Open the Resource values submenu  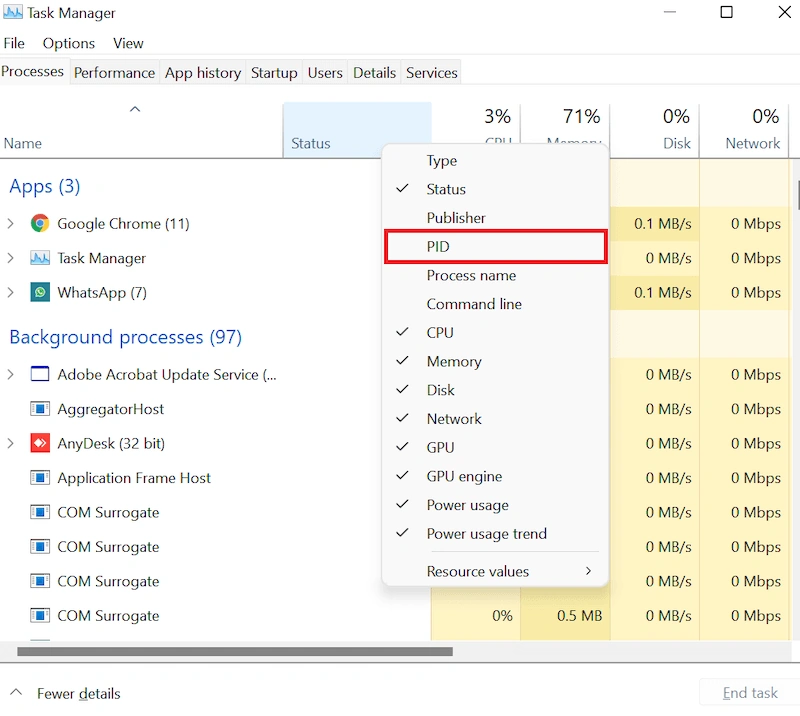tap(495, 571)
